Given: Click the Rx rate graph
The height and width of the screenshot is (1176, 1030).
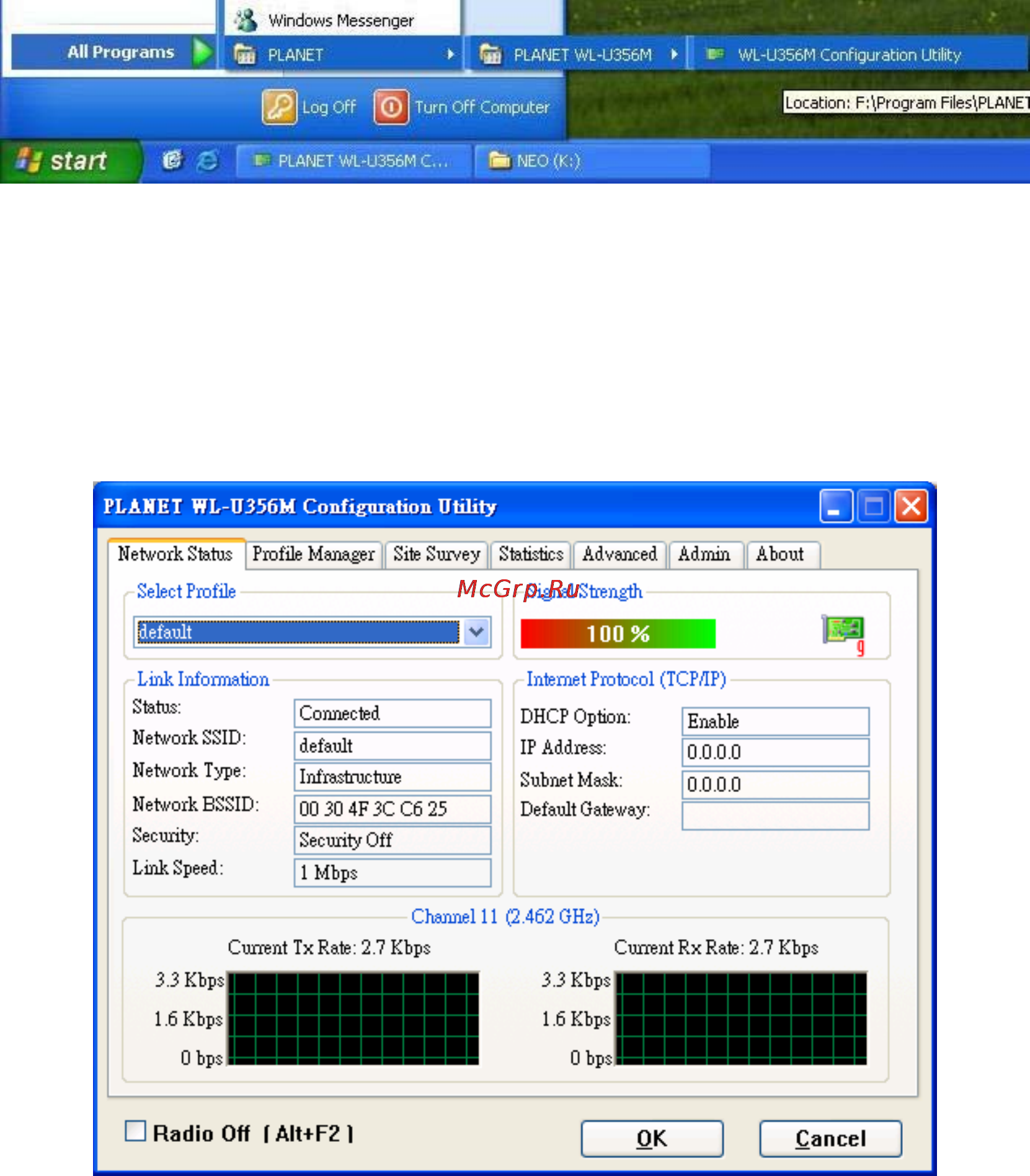Looking at the screenshot, I should click(x=740, y=1018).
